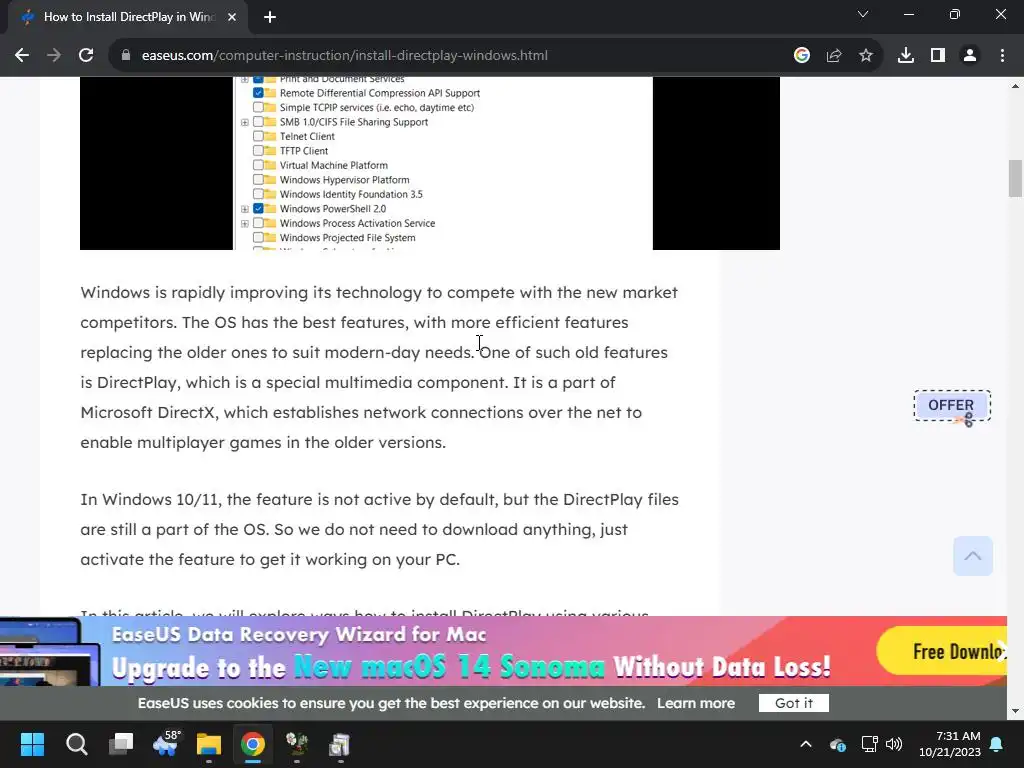This screenshot has height=768, width=1024.
Task: Show hidden system tray icons
Action: coord(806,744)
